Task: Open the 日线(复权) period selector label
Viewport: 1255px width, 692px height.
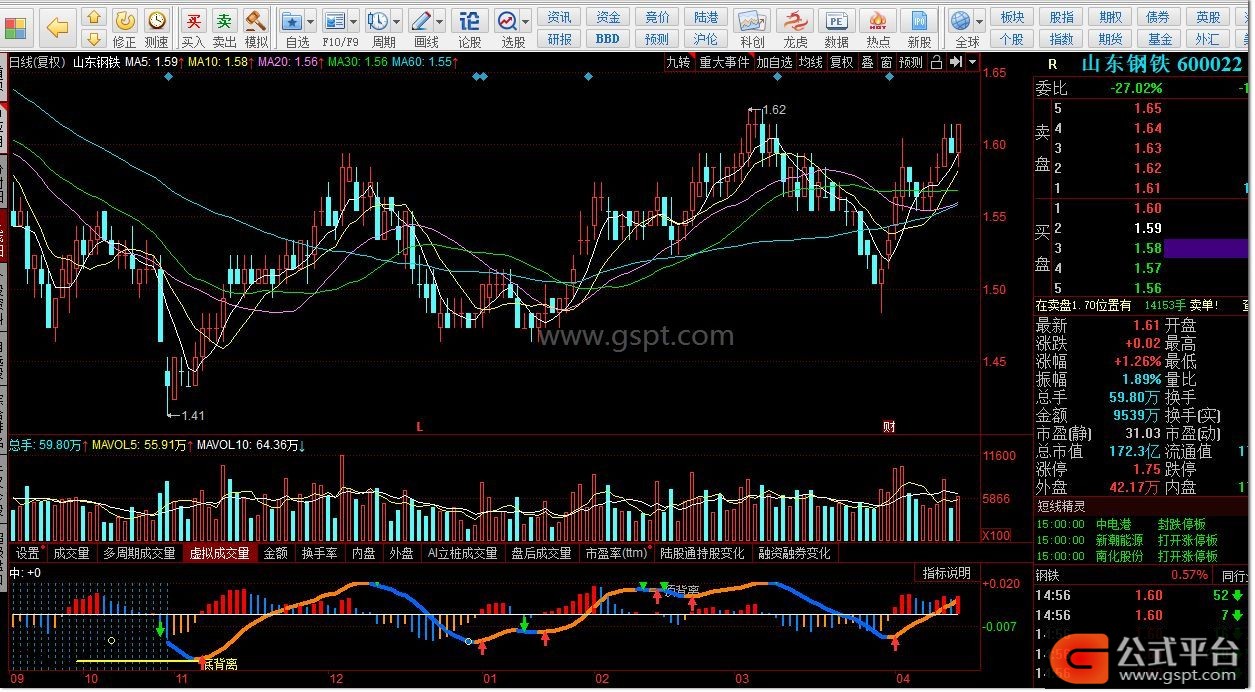Action: 37,62
